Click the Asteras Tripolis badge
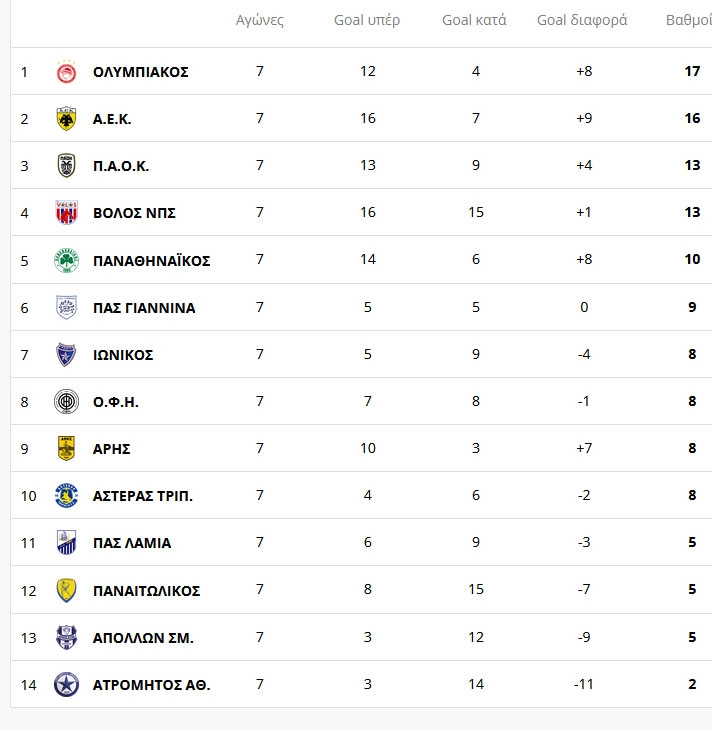Image resolution: width=712 pixels, height=730 pixels. click(66, 495)
